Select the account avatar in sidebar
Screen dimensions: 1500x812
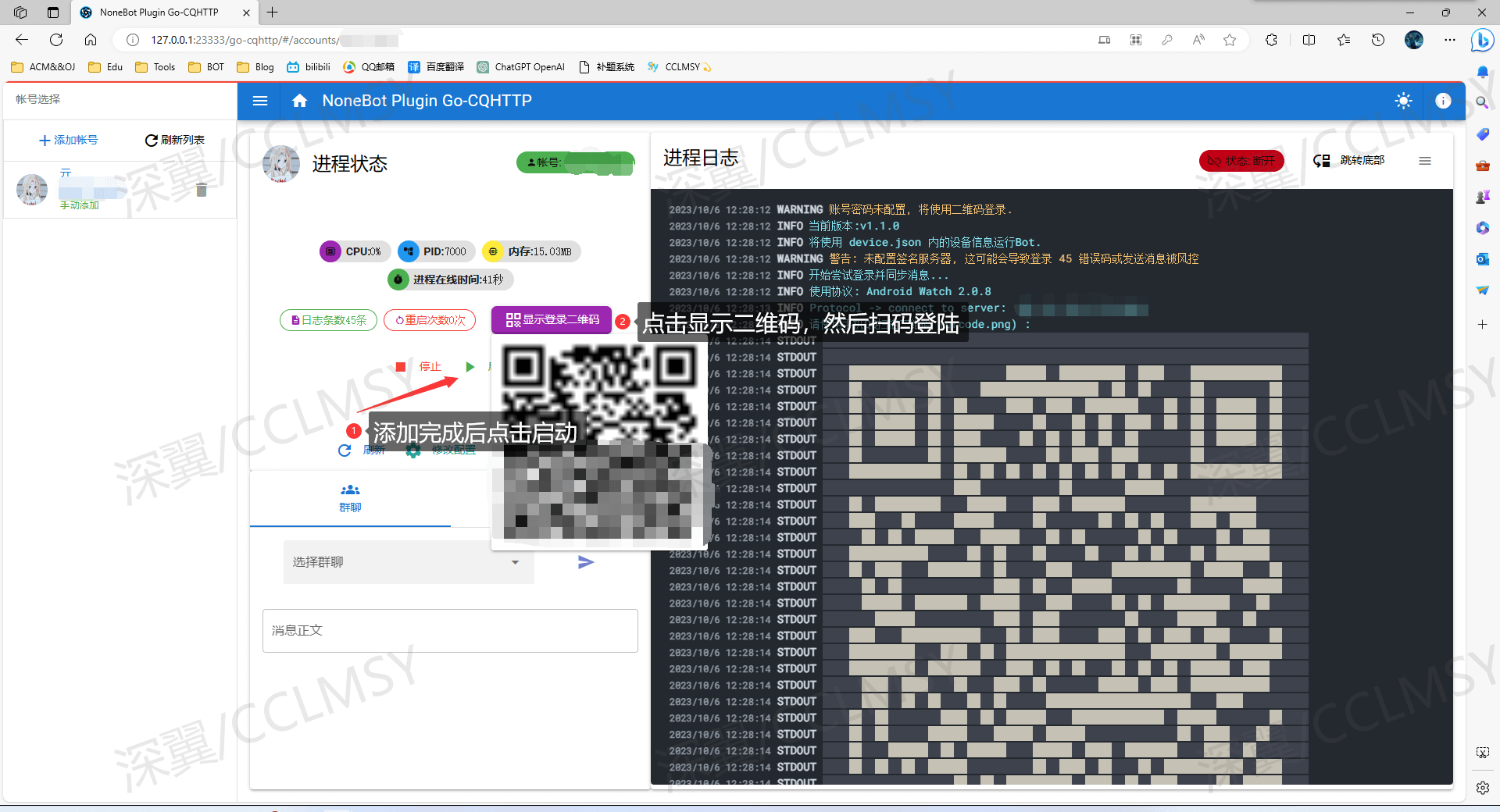(32, 190)
